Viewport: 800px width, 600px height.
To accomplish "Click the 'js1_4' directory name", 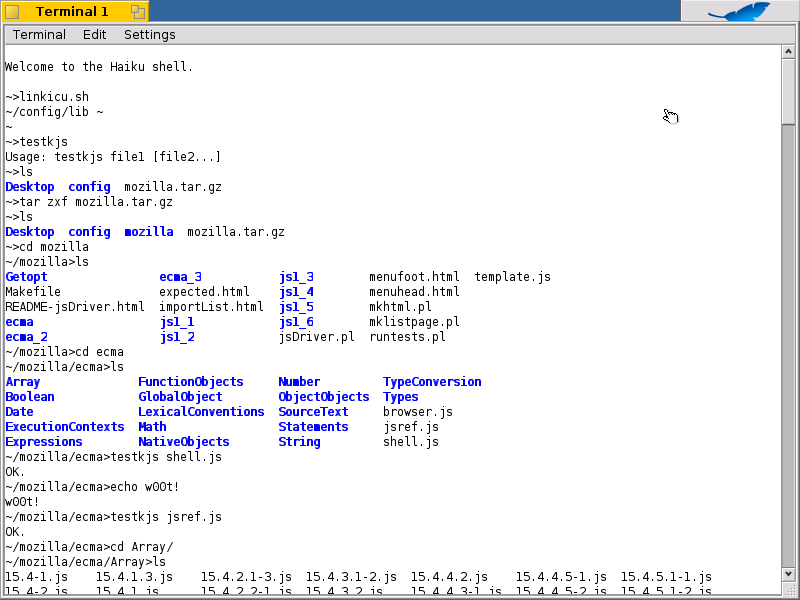I will coord(296,292).
